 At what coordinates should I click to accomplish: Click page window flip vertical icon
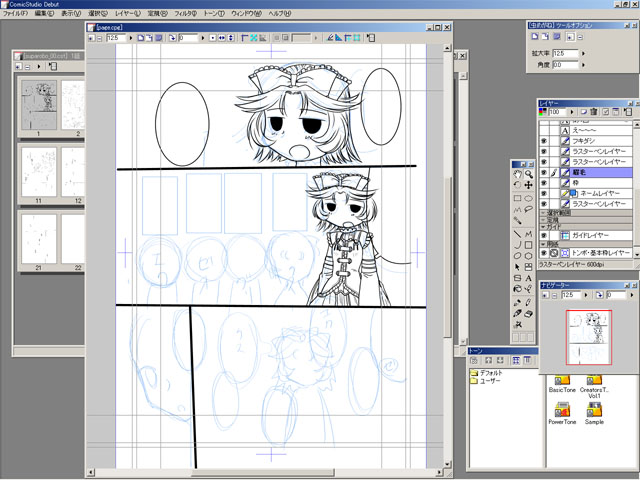[x=231, y=38]
